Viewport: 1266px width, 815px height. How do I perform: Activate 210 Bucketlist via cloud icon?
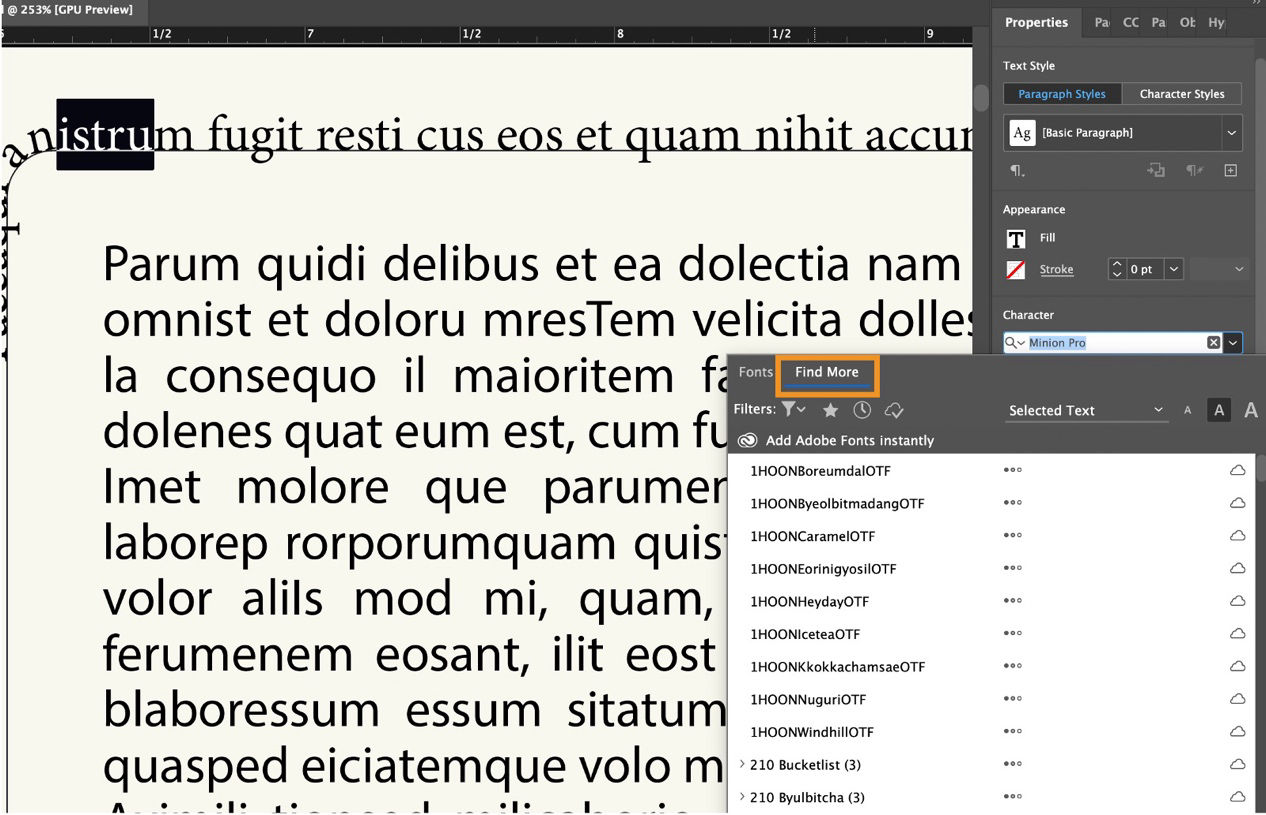pyautogui.click(x=1237, y=764)
